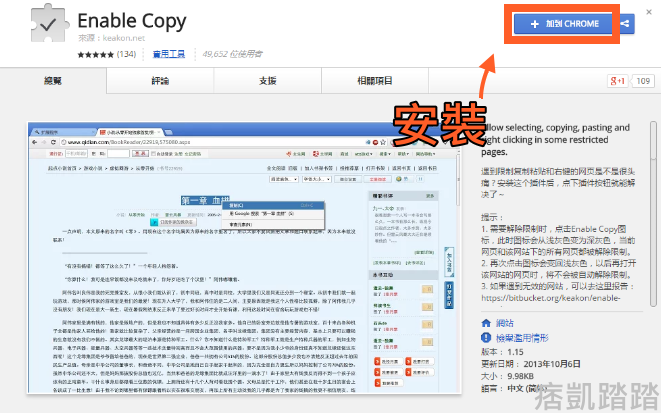Viewport: 661px width, 413px height.
Task: Click the home icon beside 網站
Action: coord(486,323)
